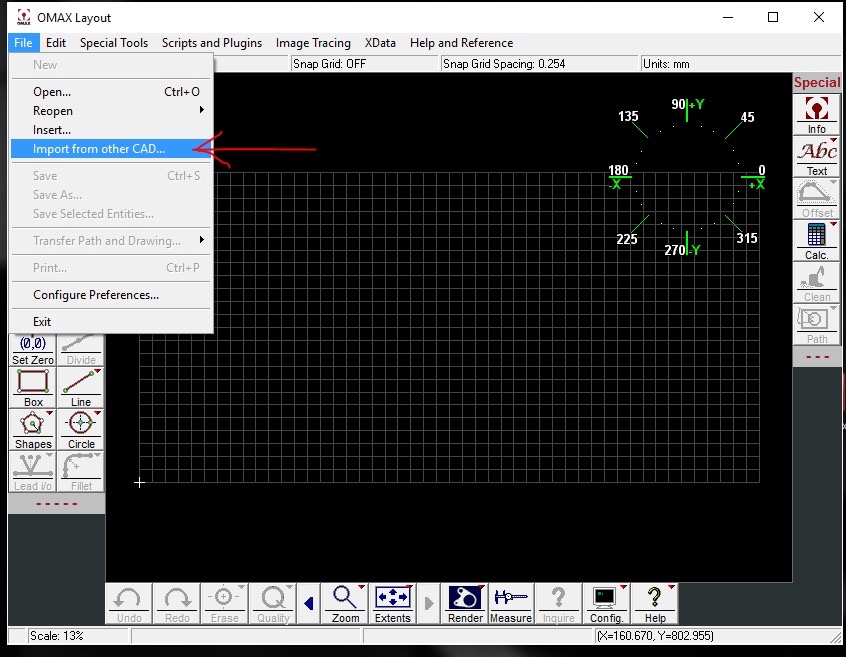Viewport: 846px width, 657px height.
Task: Select the Line drawing tool
Action: [x=80, y=388]
